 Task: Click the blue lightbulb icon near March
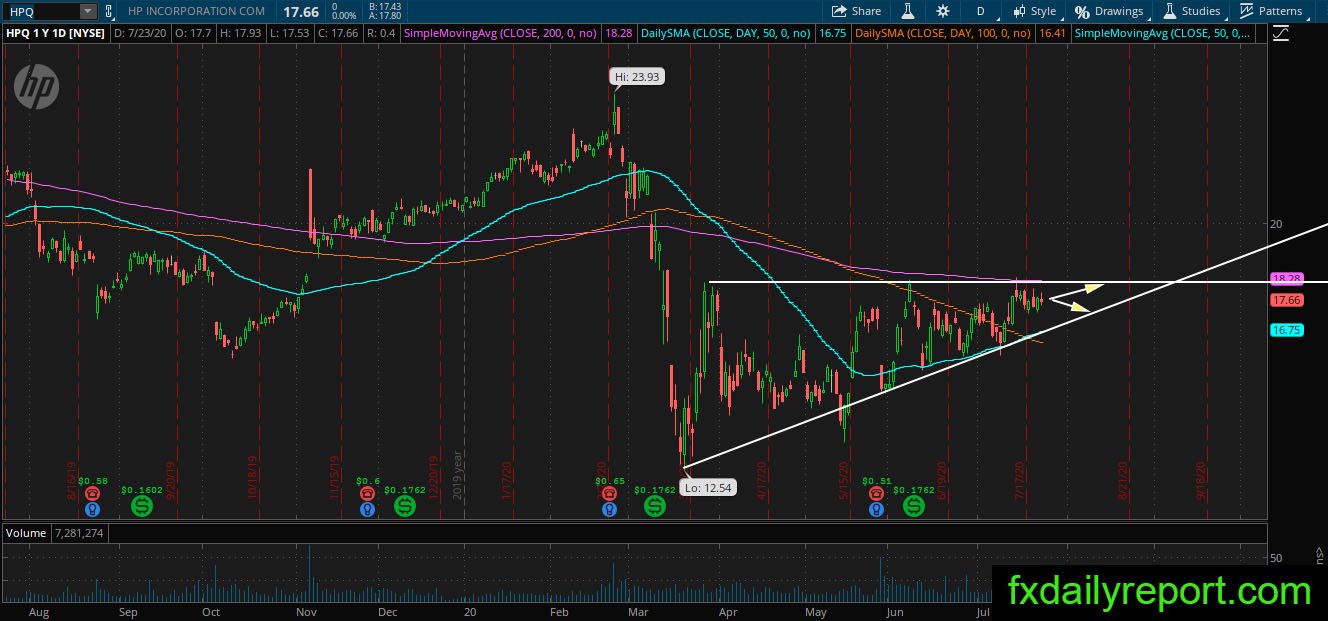pos(609,509)
